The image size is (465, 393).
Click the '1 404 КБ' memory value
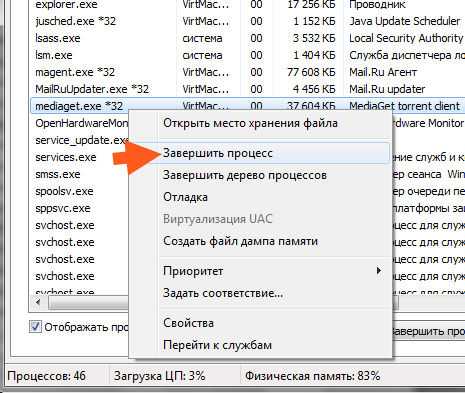pos(314,55)
